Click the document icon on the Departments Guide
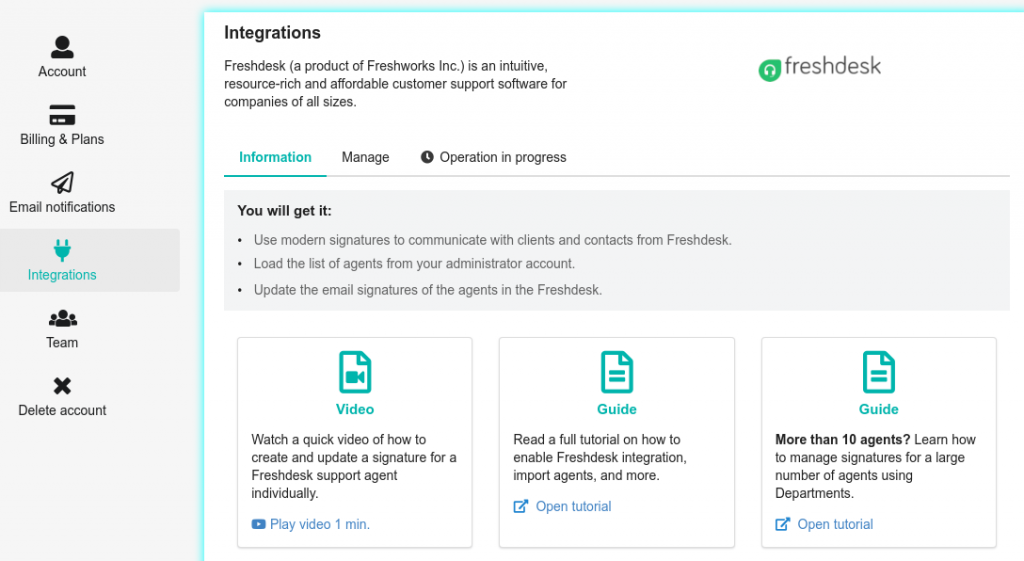Screen dimensions: 1024x561 point(878,372)
